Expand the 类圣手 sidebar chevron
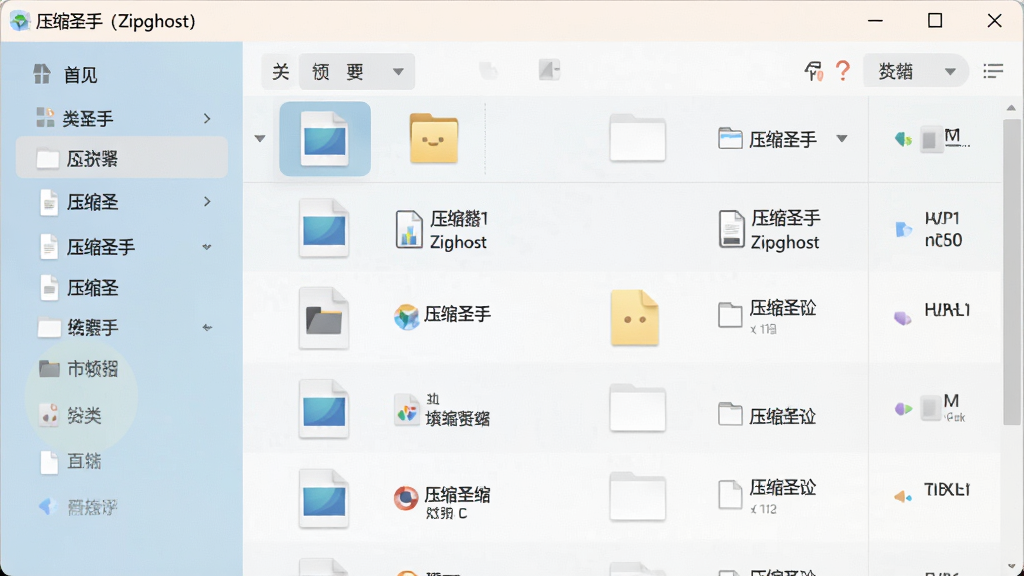1024x576 pixels. [x=207, y=118]
